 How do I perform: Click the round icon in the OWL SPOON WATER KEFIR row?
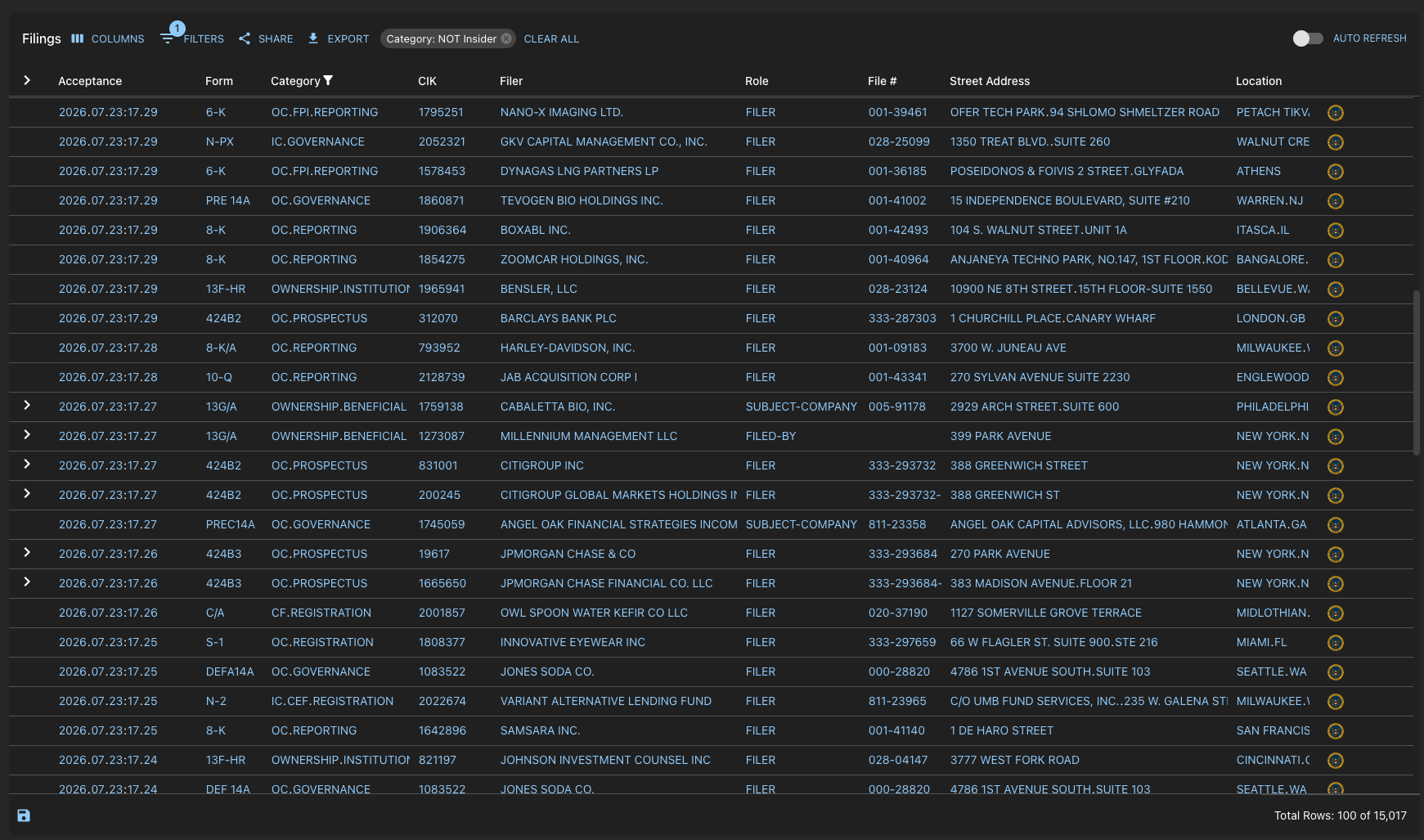[1336, 613]
